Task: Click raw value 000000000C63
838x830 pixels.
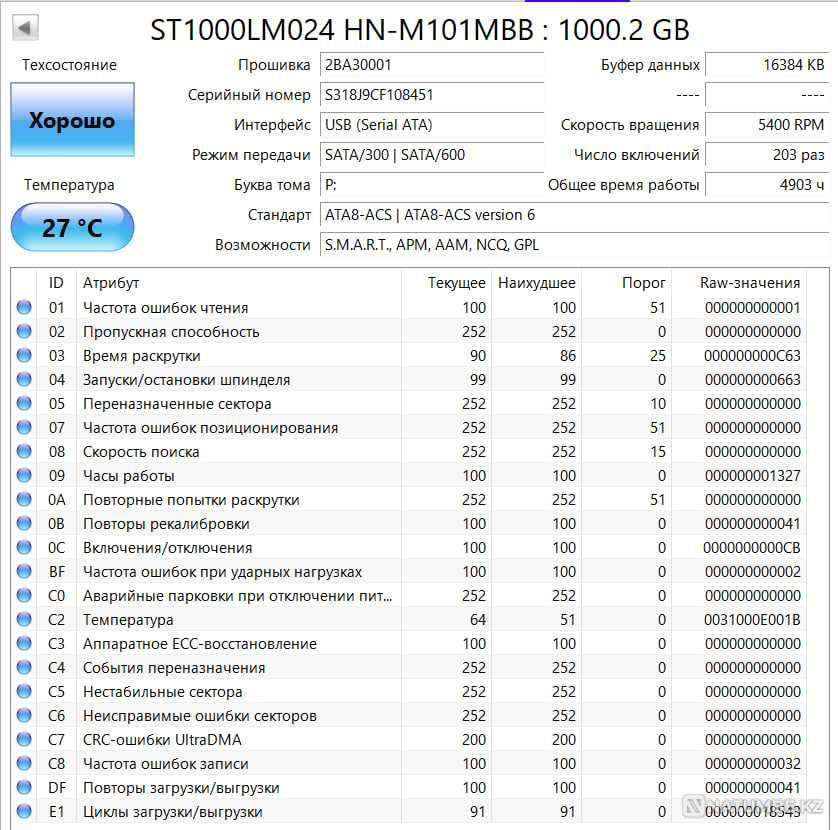Action: [x=752, y=355]
